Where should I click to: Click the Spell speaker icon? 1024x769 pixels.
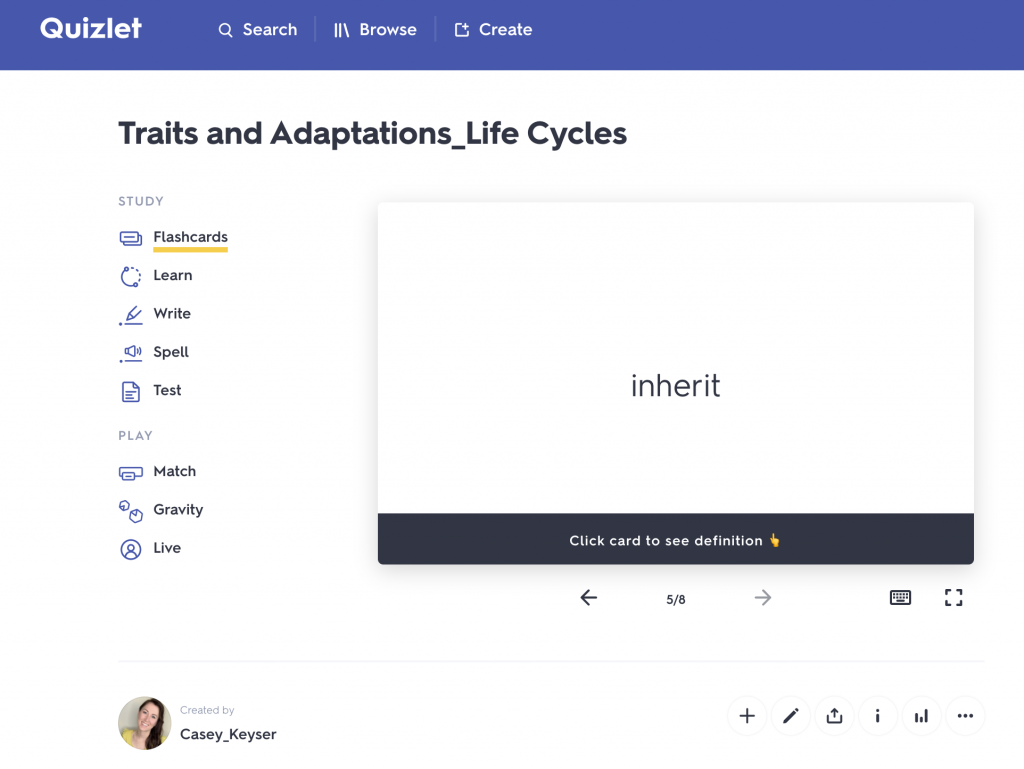[131, 353]
